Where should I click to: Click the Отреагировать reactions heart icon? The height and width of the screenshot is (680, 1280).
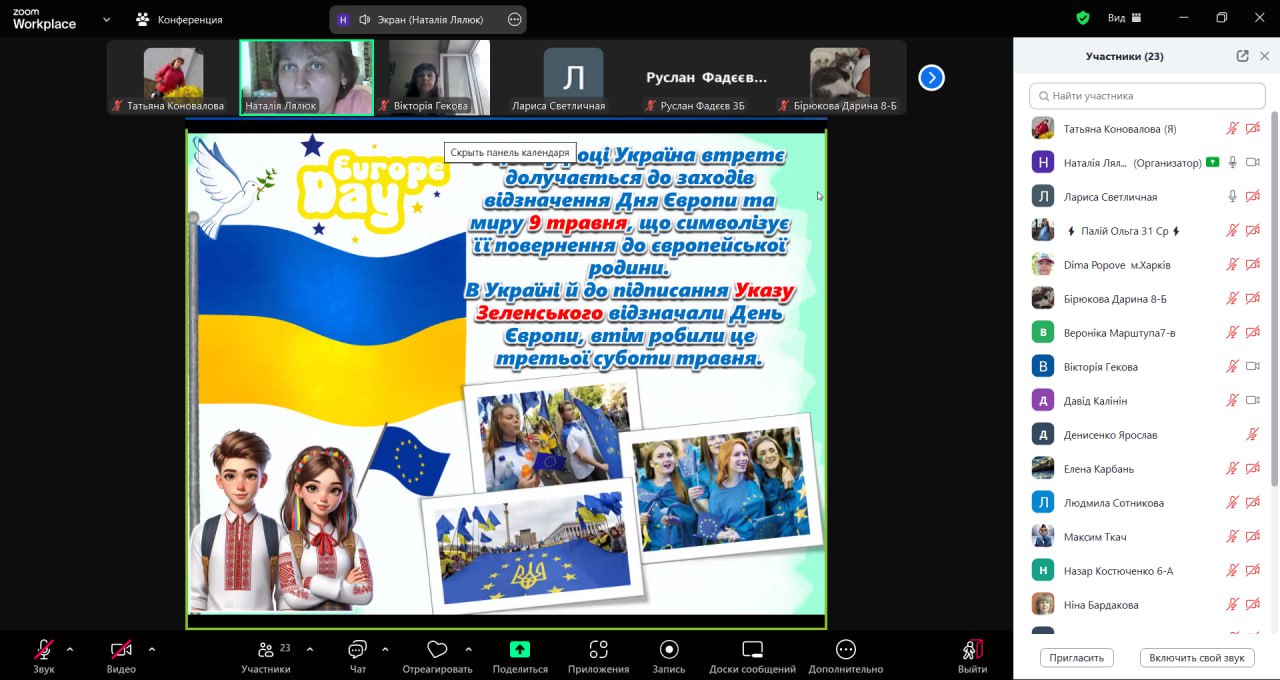(x=437, y=649)
